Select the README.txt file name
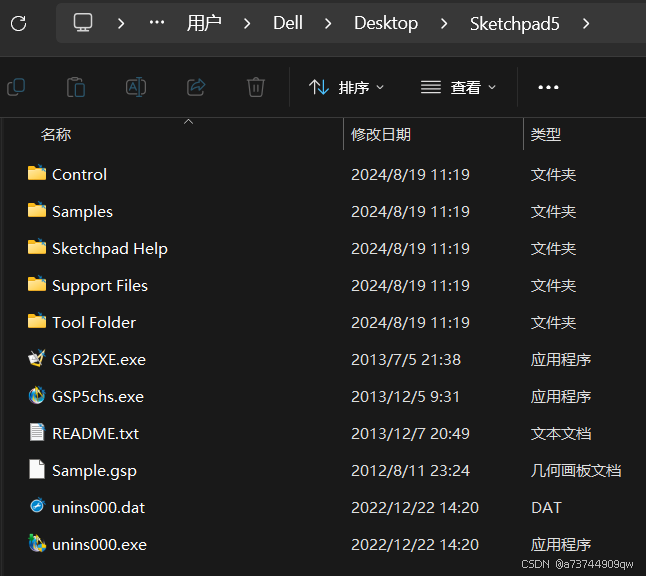Screen dimensions: 646x576 pos(96,434)
